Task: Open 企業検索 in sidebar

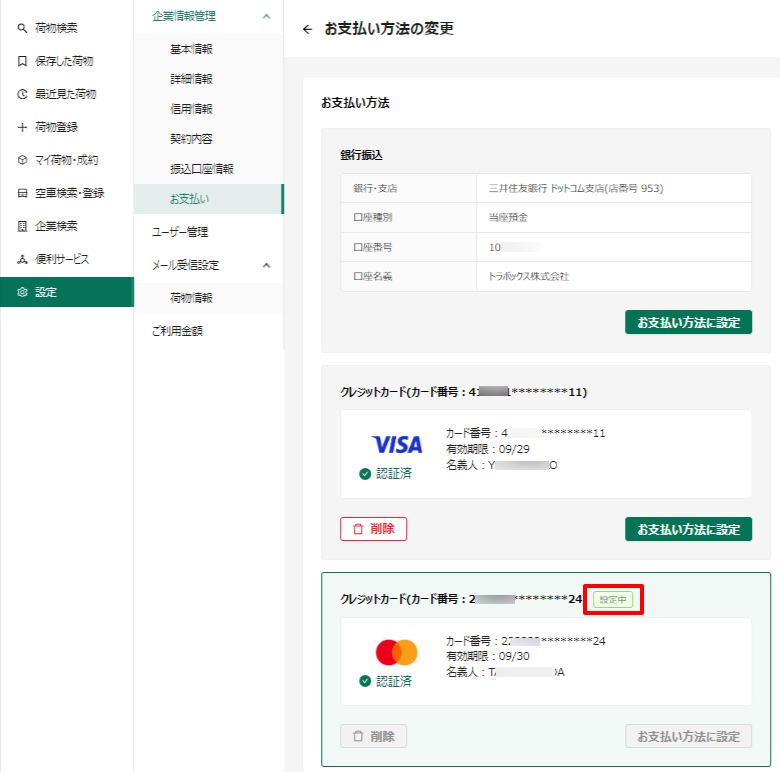Action: click(67, 226)
